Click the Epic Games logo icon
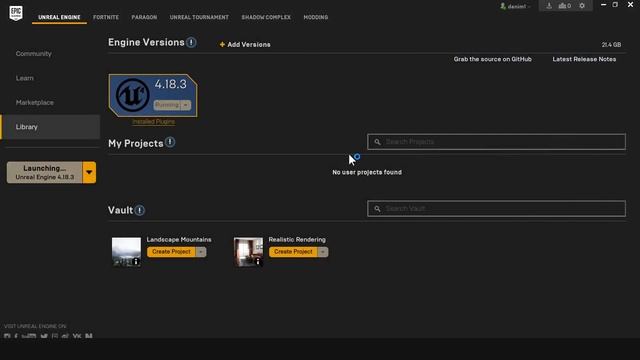This screenshot has width=640, height=360. pos(16,13)
